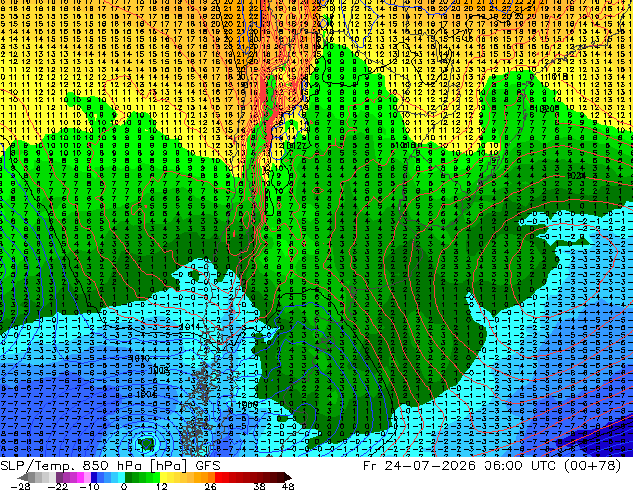Click the '-10' label on the temperature legend

tap(90, 486)
